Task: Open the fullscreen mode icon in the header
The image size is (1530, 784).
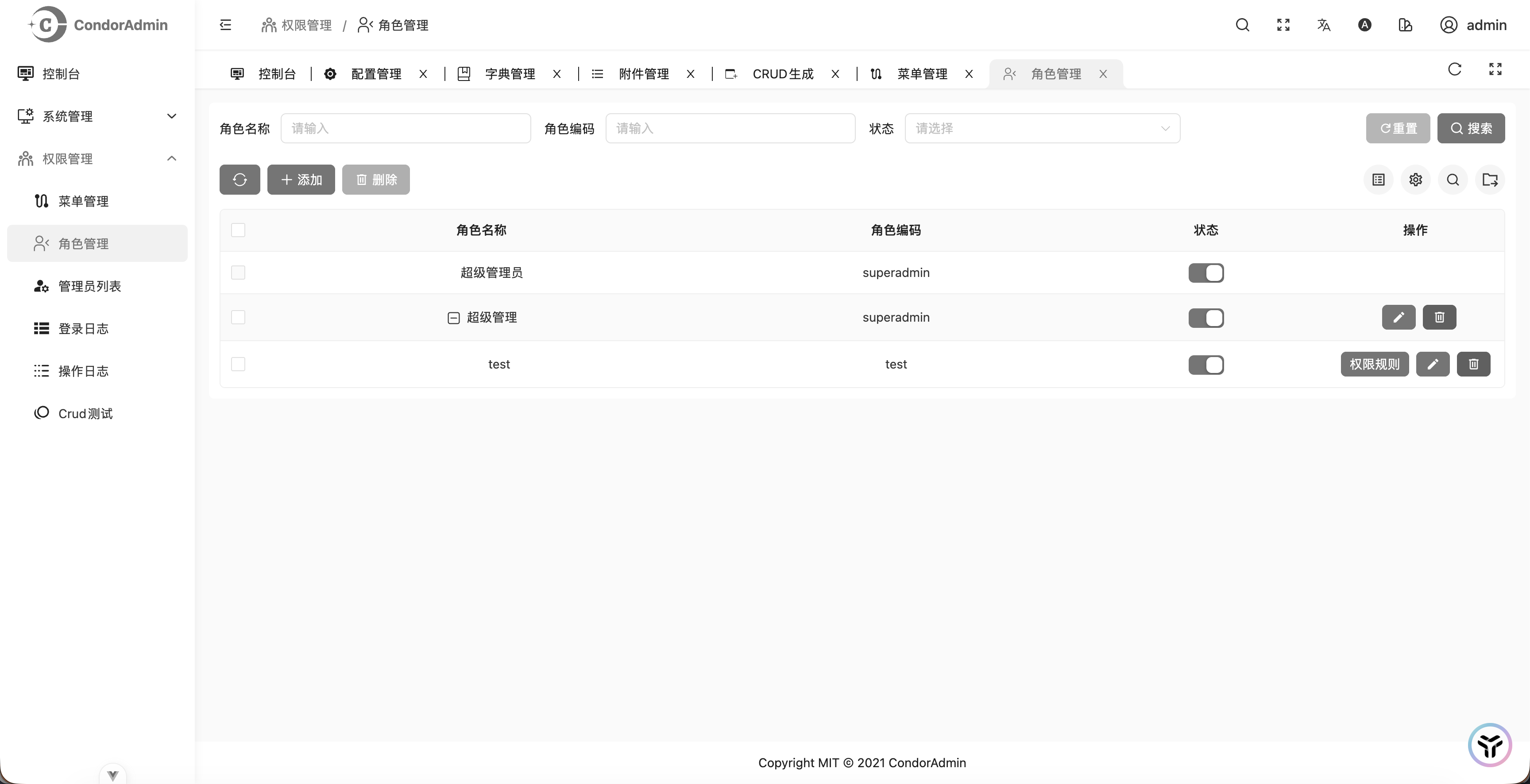Action: 1283,25
